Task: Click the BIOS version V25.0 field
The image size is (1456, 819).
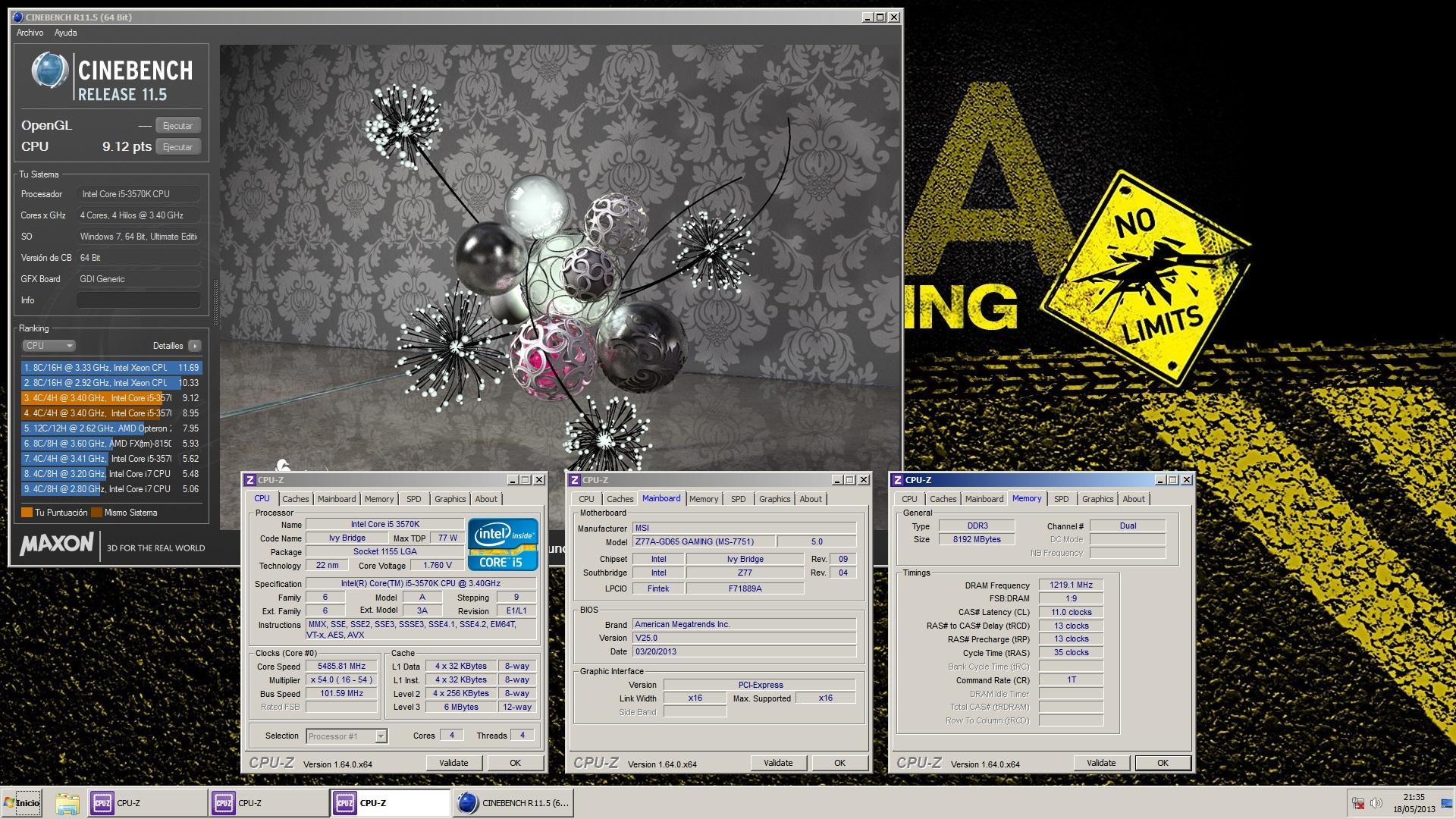Action: pos(744,639)
